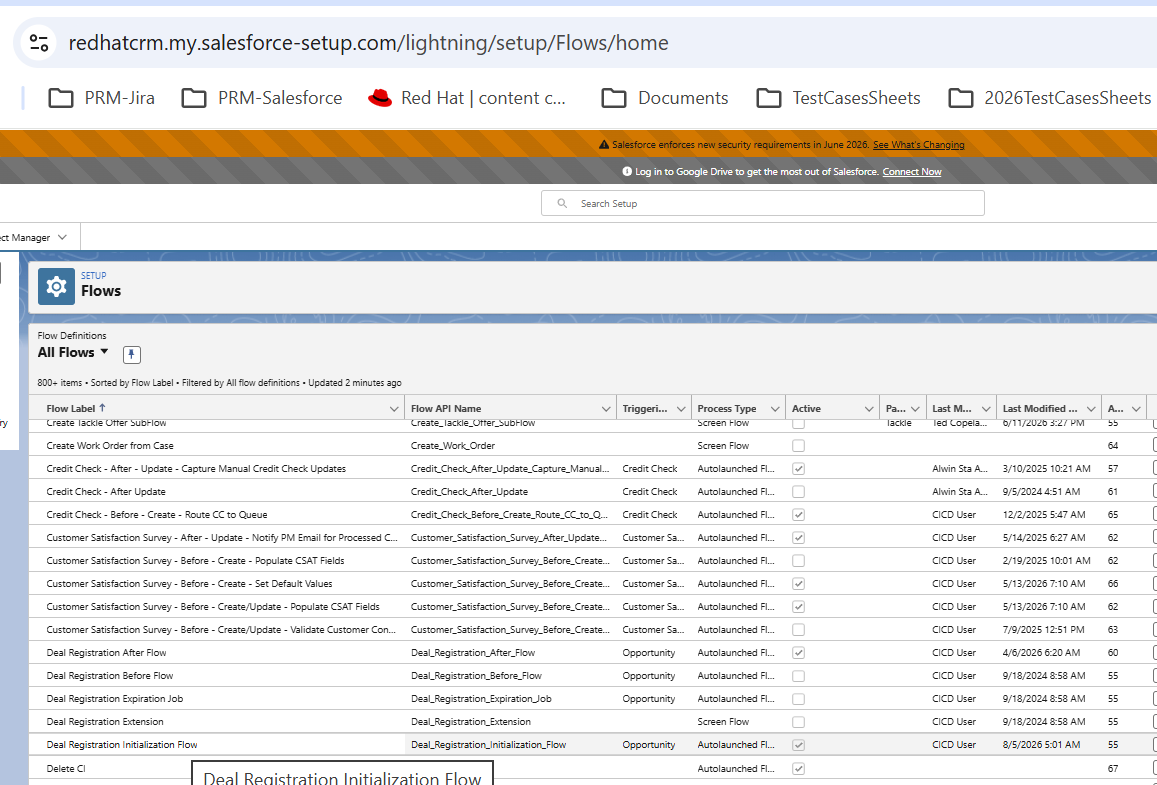Expand the Flow API Name column menu
This screenshot has height=785, width=1157.
point(606,409)
